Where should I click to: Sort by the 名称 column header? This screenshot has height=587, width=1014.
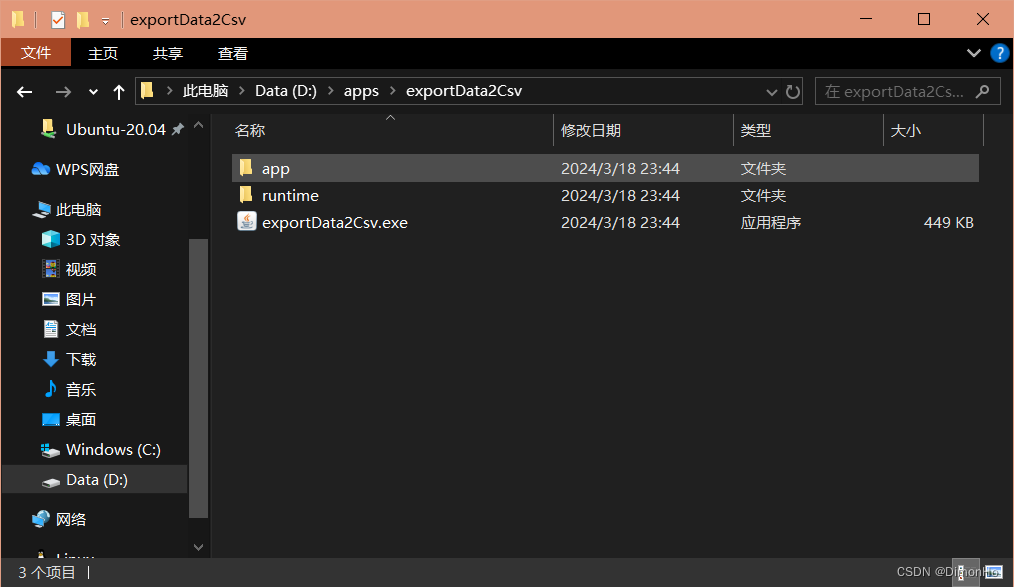(x=391, y=130)
